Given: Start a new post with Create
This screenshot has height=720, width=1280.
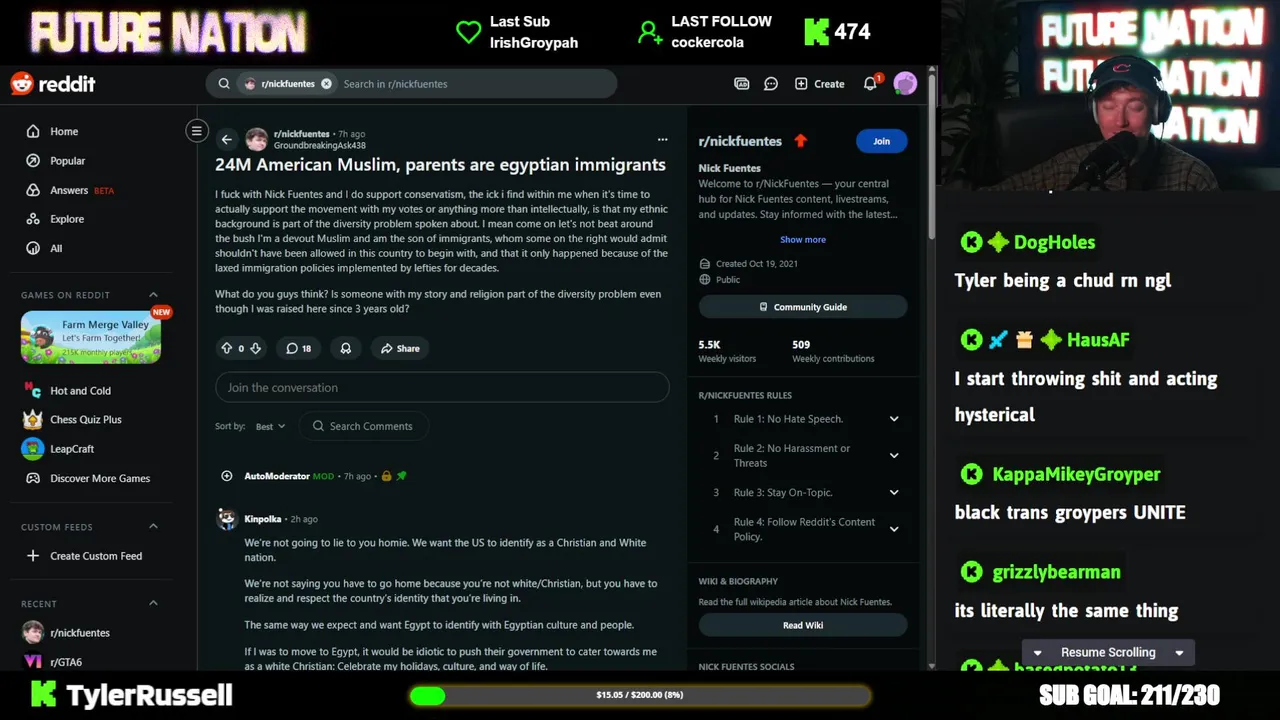Looking at the screenshot, I should pos(819,84).
